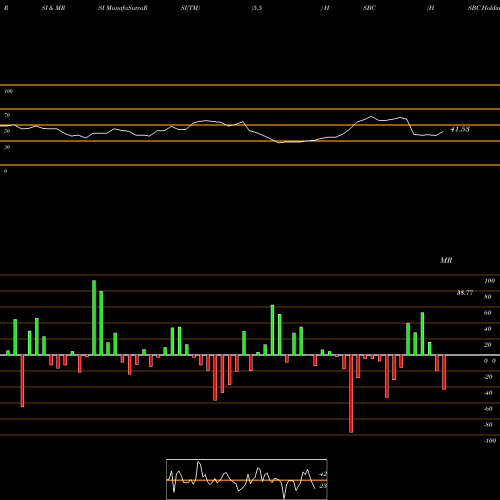Image resolution: width=500 pixels, height=500 pixels.
Task: Click the last red MR bar at right
Action: click(444, 372)
